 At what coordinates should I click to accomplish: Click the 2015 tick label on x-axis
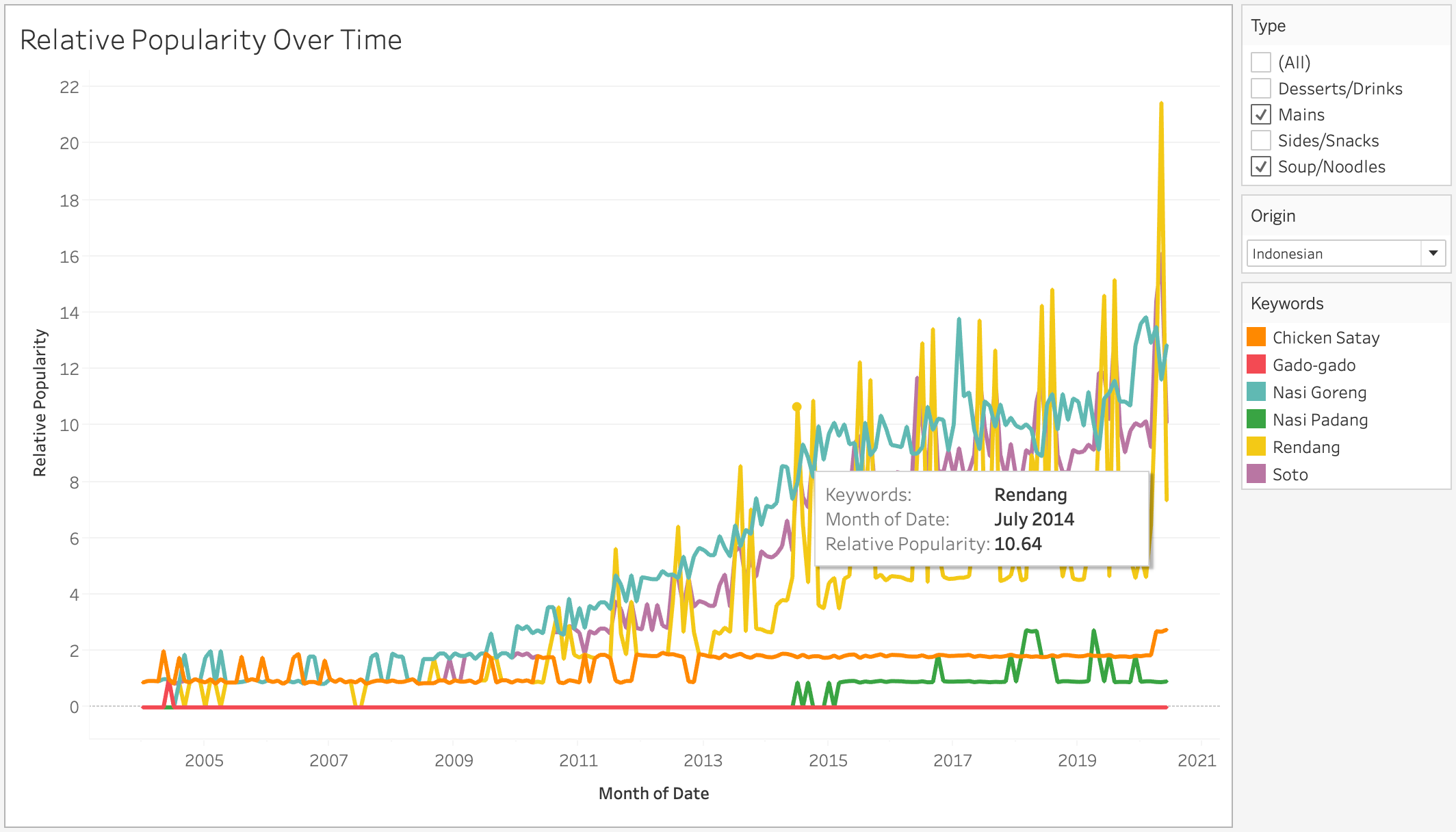tap(828, 760)
